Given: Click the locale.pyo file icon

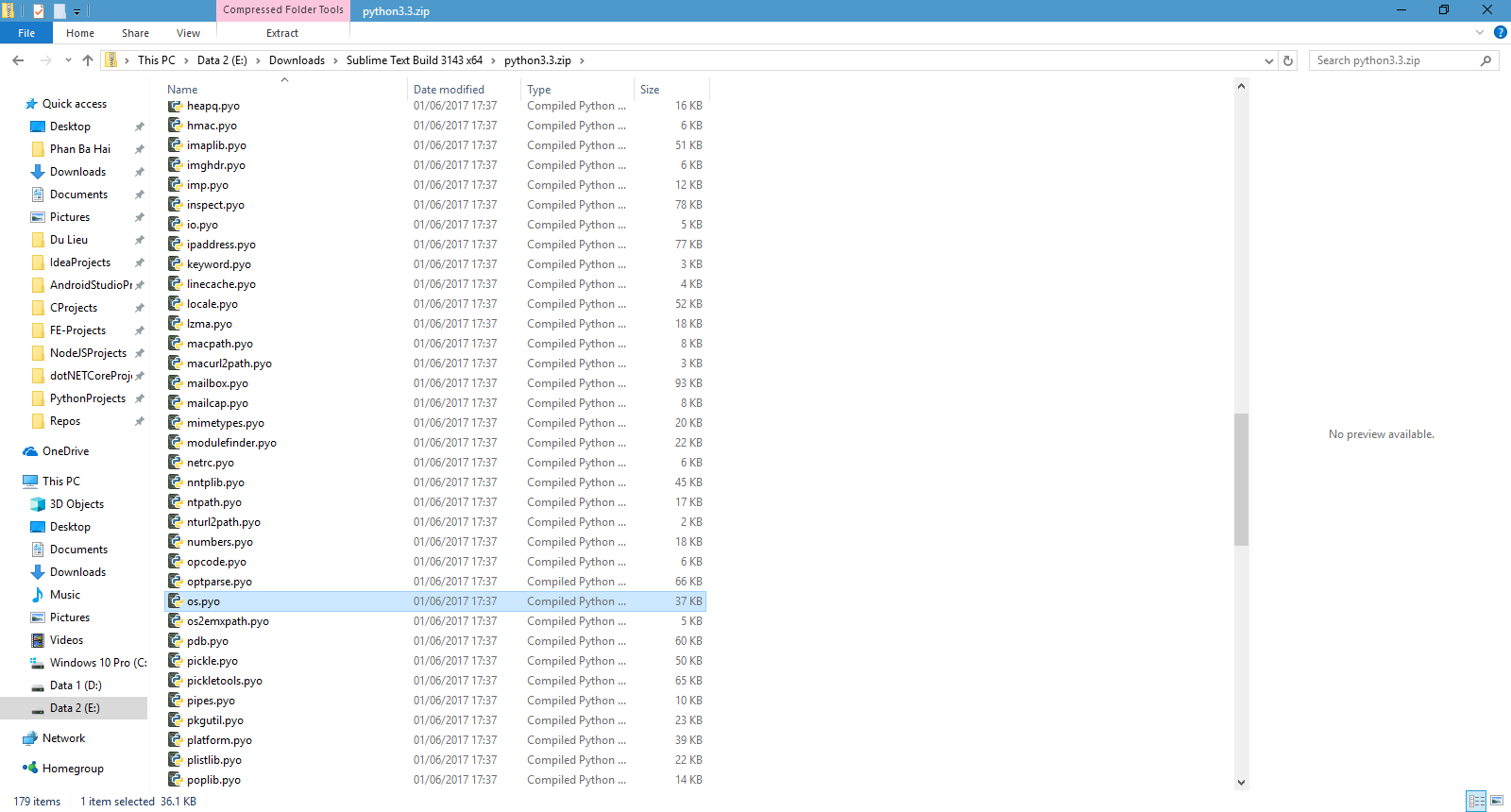Looking at the screenshot, I should coord(175,303).
